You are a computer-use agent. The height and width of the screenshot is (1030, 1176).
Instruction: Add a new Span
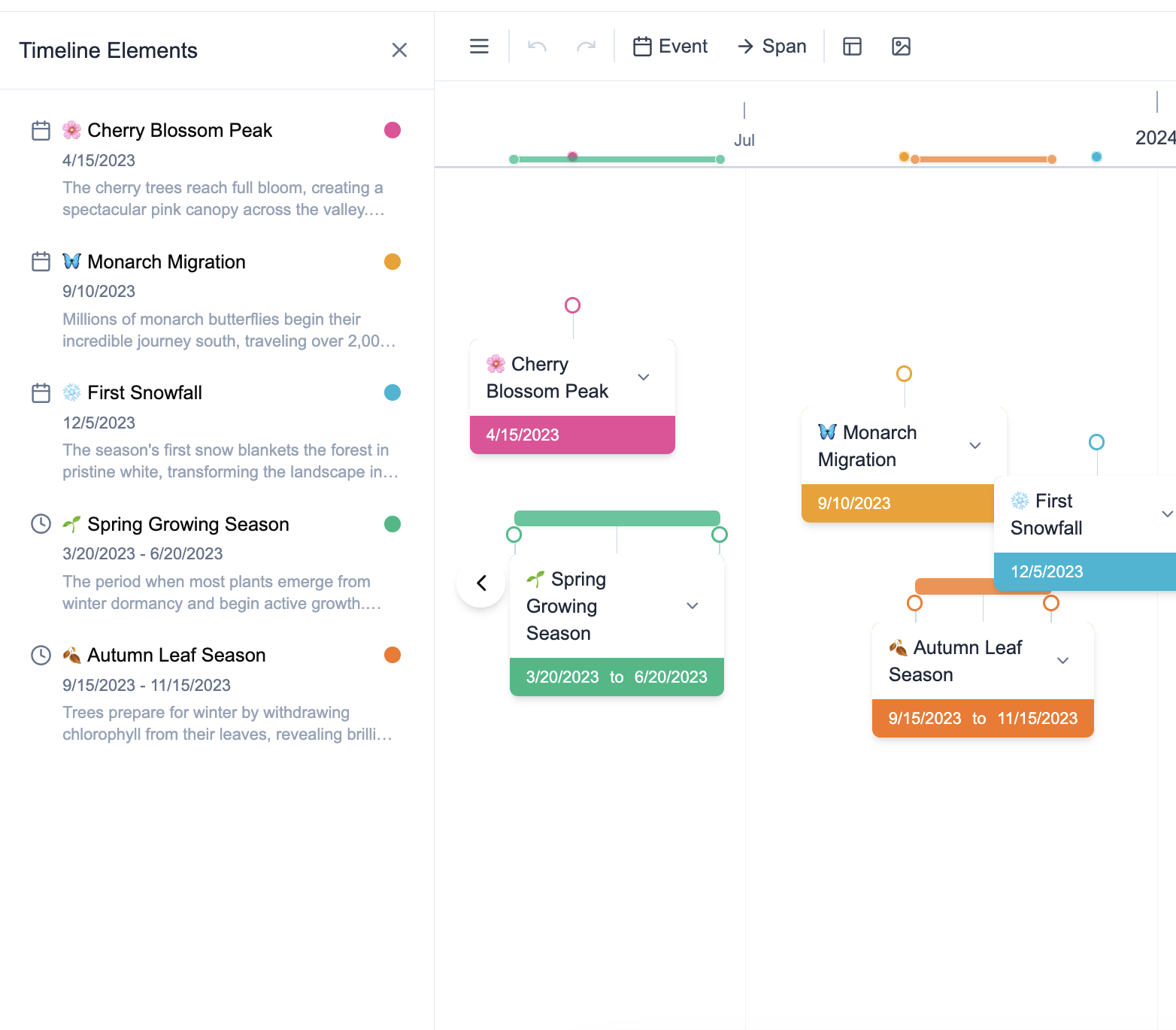[771, 47]
